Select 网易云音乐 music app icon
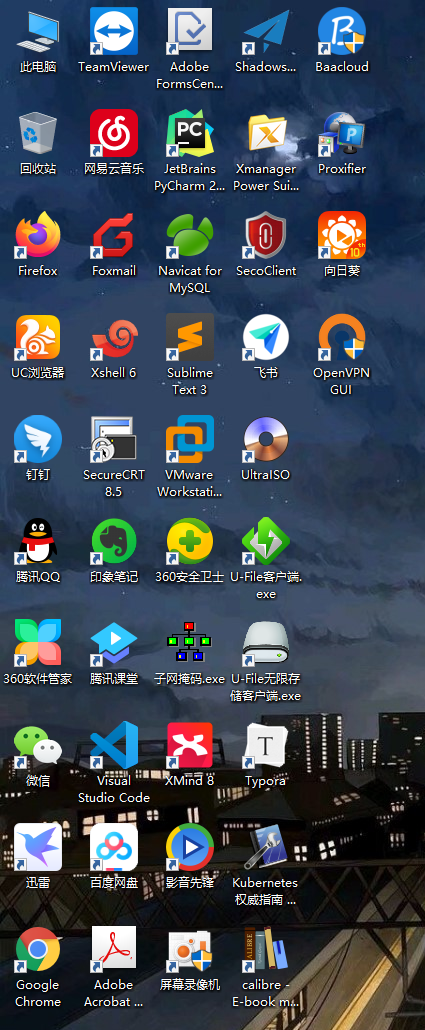 click(114, 133)
